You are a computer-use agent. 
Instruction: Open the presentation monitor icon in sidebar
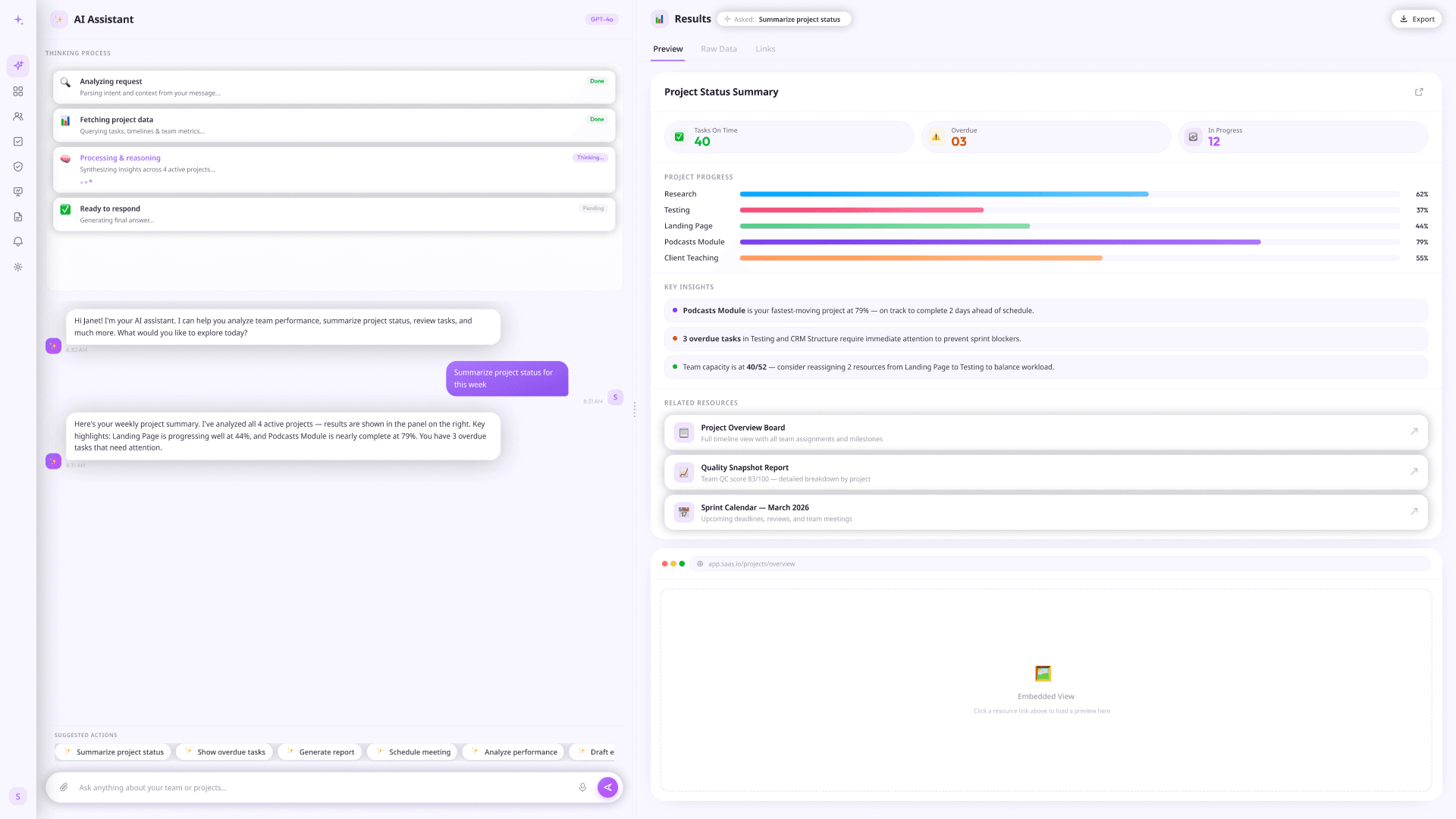(18, 192)
